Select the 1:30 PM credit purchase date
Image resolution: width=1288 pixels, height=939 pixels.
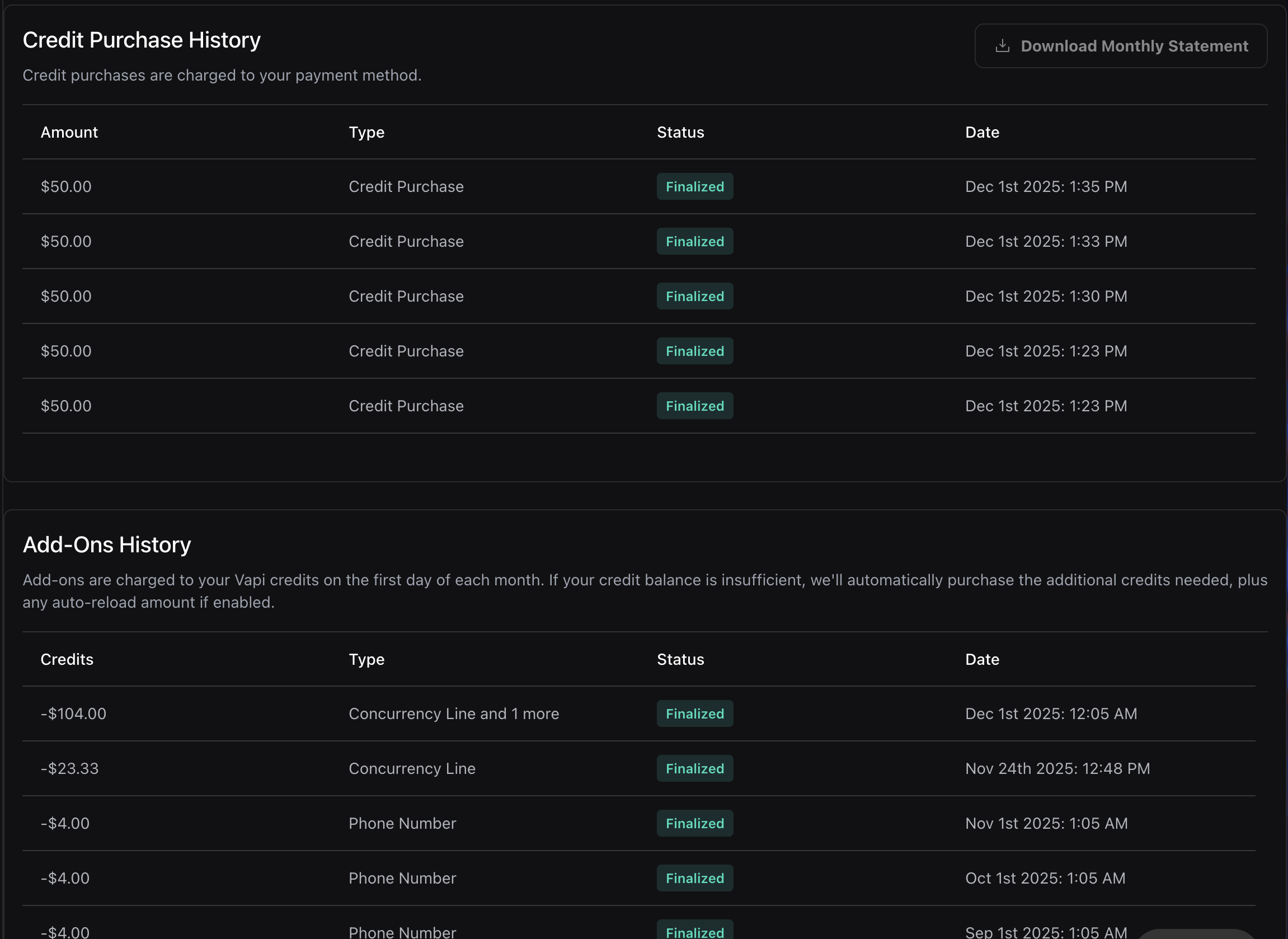[x=1045, y=296]
